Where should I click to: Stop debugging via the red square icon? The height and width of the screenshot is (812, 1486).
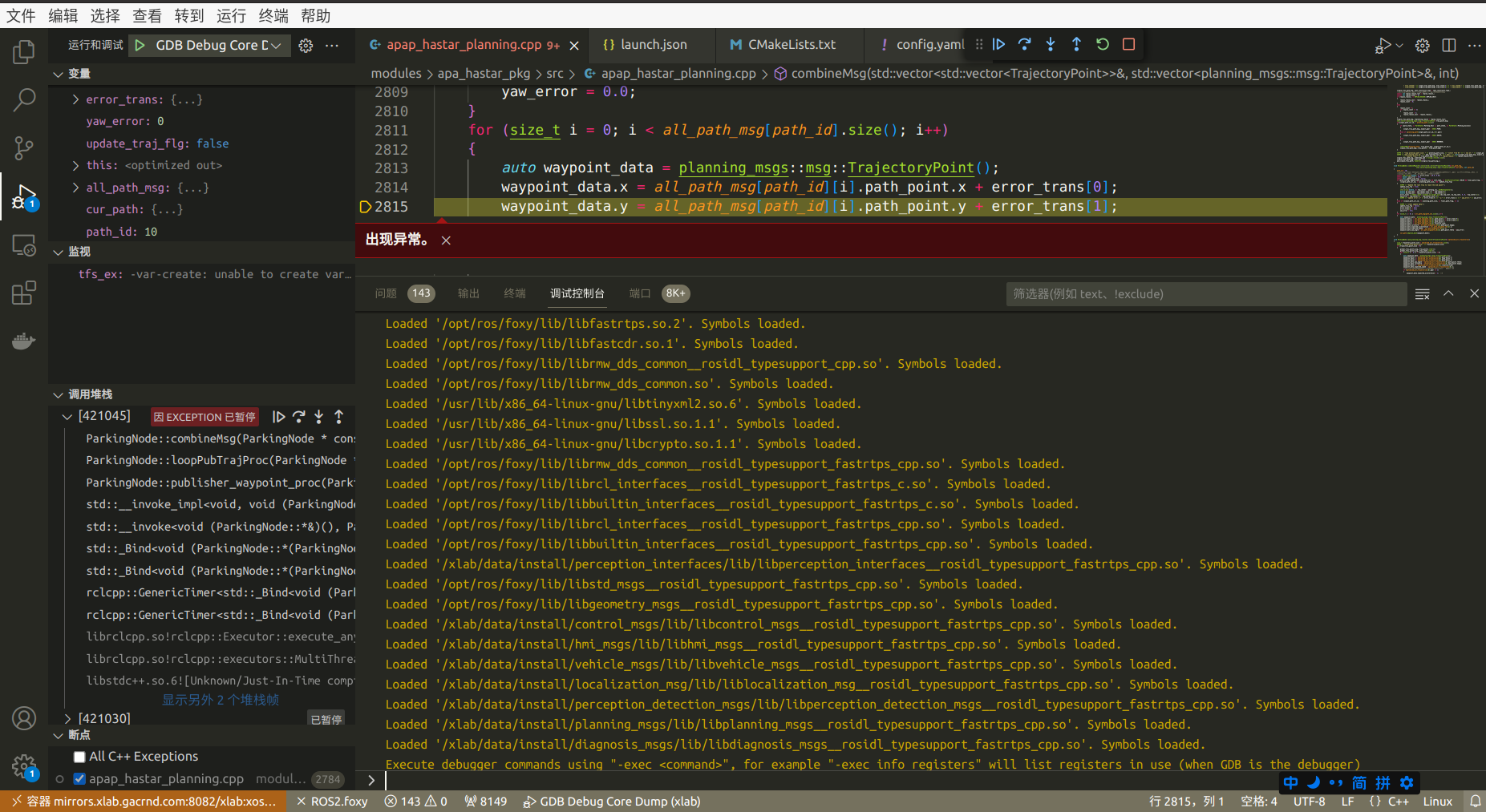point(1128,44)
